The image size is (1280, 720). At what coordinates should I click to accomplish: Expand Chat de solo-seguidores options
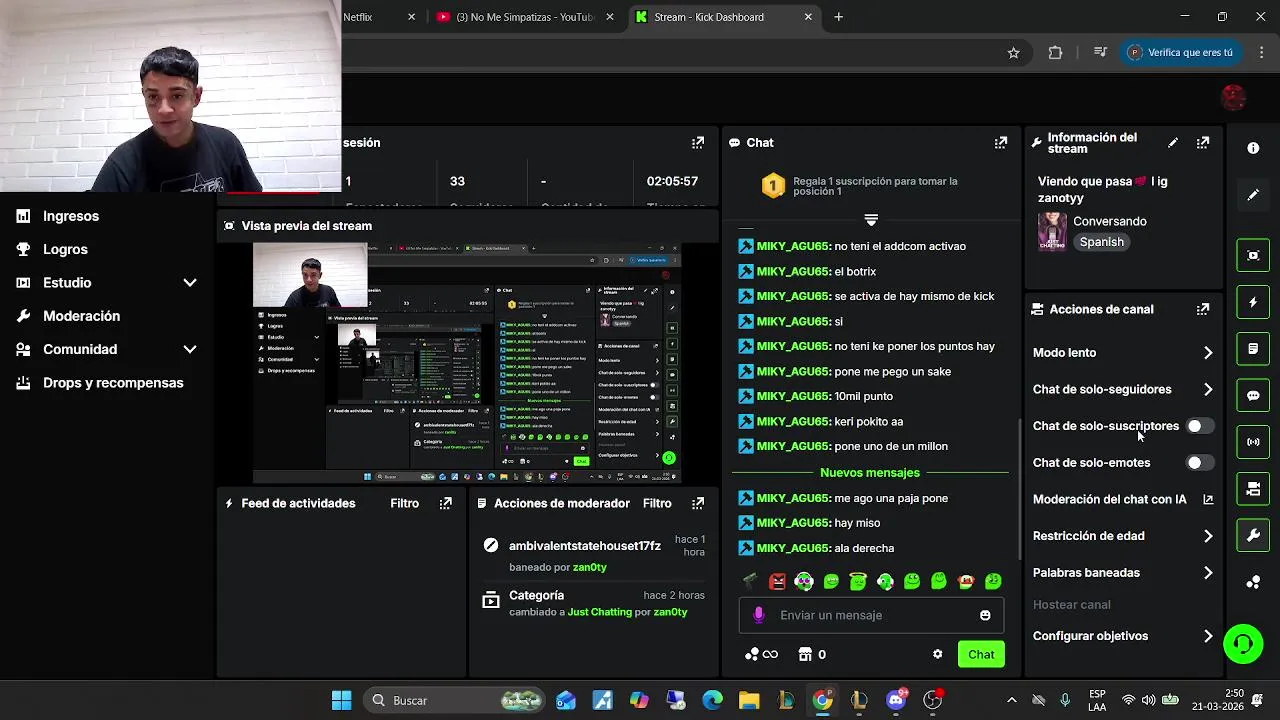click(x=1208, y=390)
